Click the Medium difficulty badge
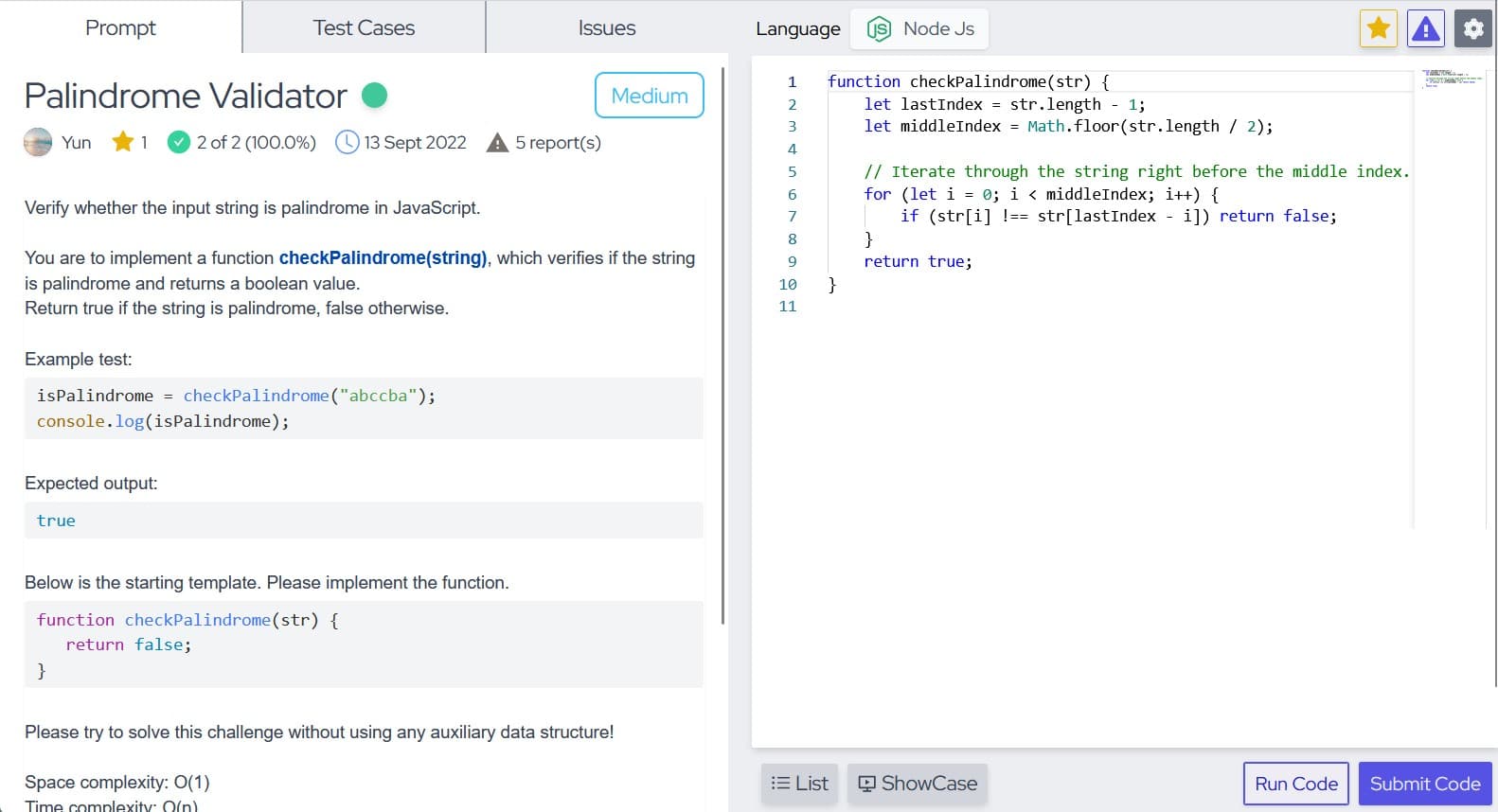Screen dimensions: 1498x812 pos(650,96)
